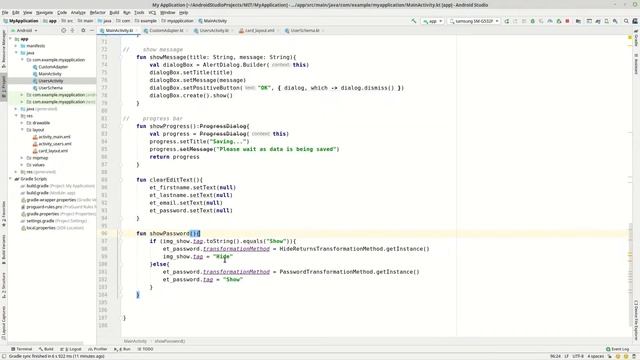Click the red Stop button icon
The image size is (640, 360).
pos(567,21)
